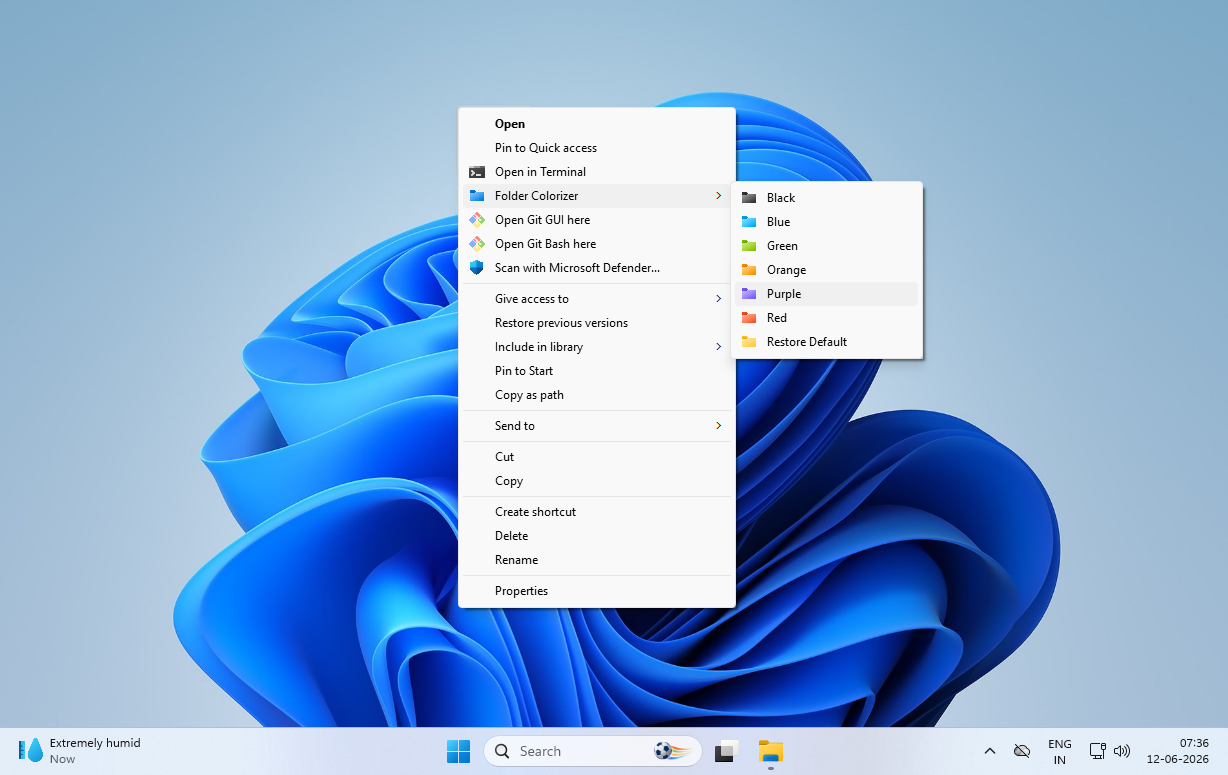Choose Scan with Microsoft Defender
The height and width of the screenshot is (775, 1228).
[597, 268]
